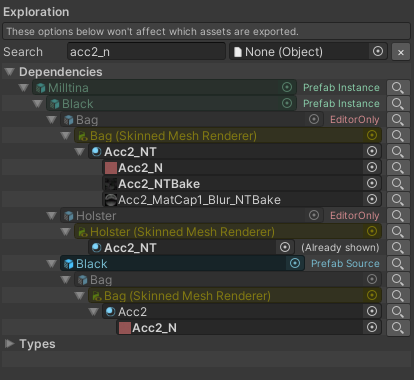Collapse the Holster EditorOnly node
Viewport: 414px width, 380px height.
(x=51, y=216)
